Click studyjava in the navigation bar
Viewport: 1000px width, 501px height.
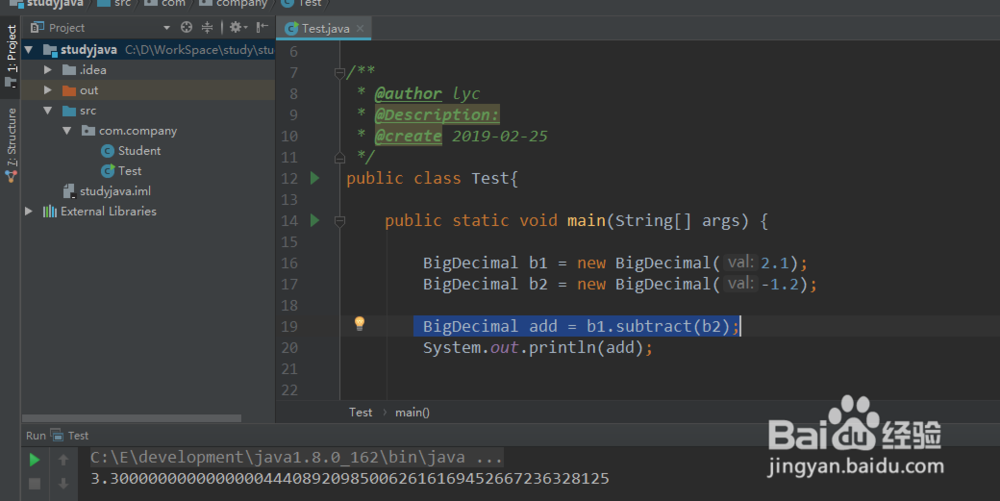(x=47, y=3)
